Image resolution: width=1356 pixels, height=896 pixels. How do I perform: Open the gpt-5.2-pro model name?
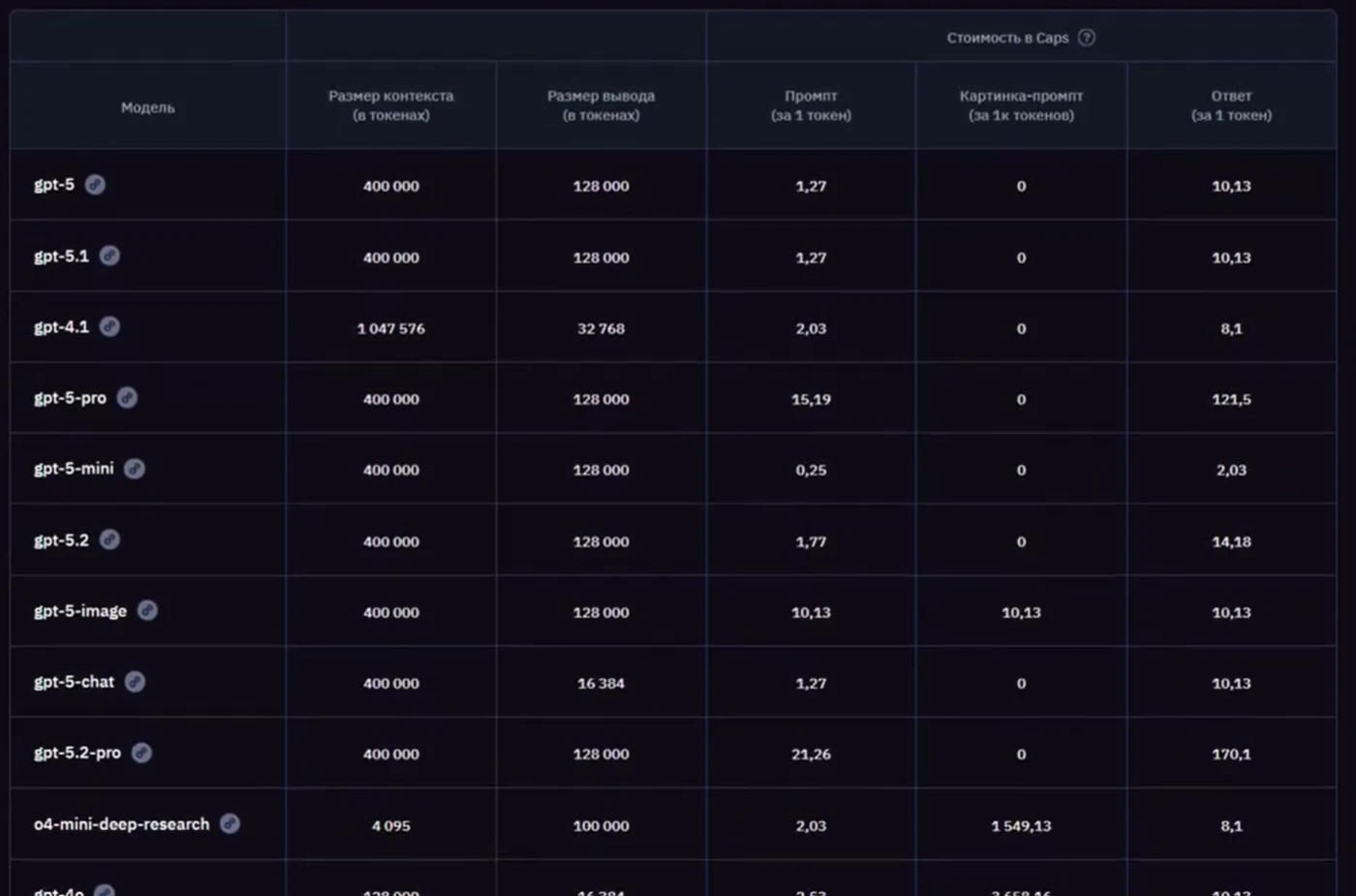point(77,754)
